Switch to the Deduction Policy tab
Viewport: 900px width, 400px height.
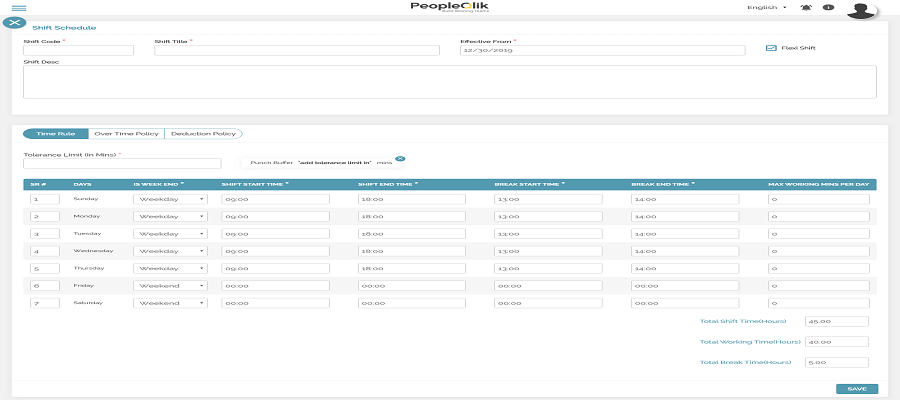pyautogui.click(x=204, y=133)
